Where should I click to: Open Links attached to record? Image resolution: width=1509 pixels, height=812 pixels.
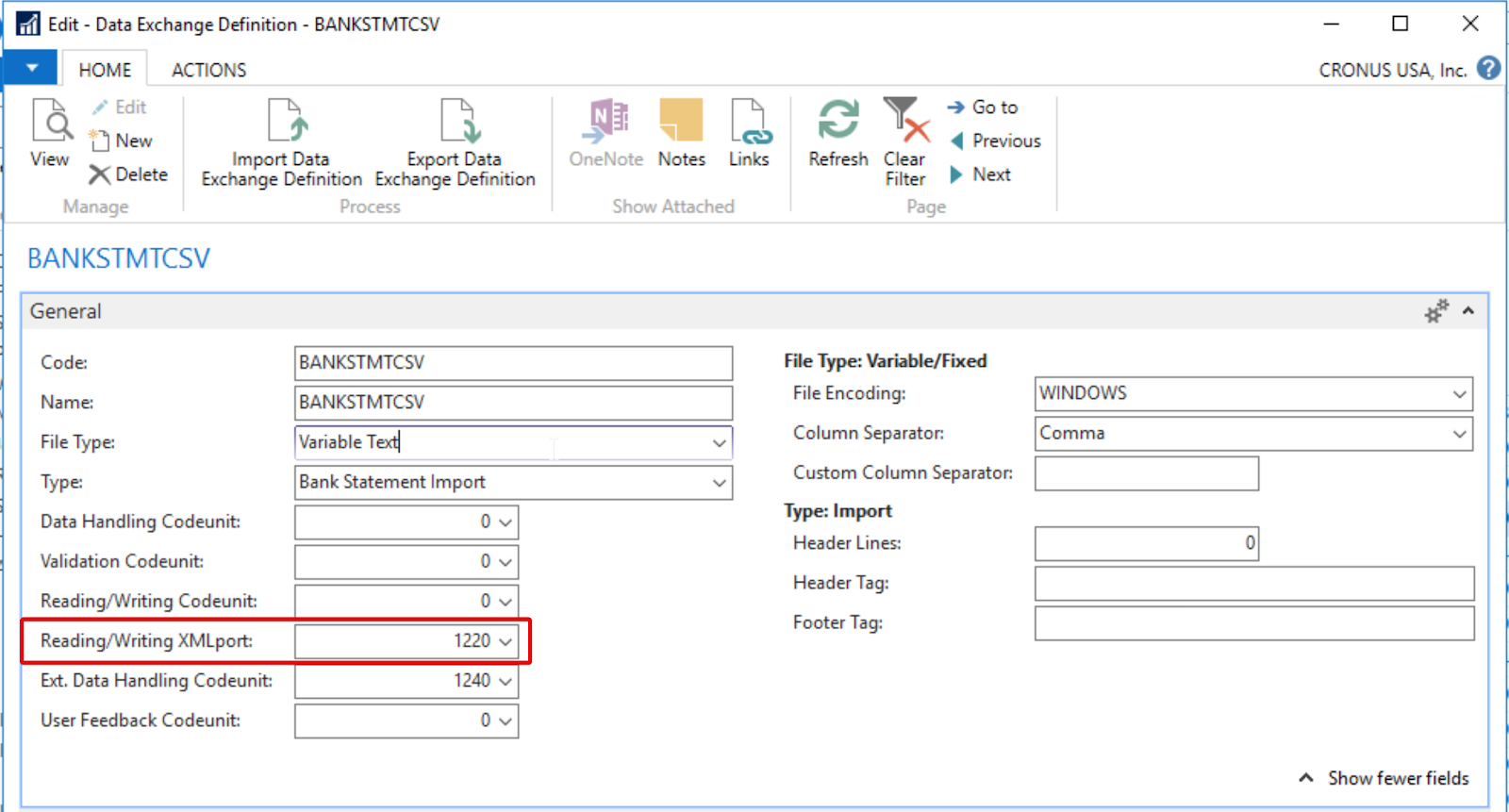point(749,133)
